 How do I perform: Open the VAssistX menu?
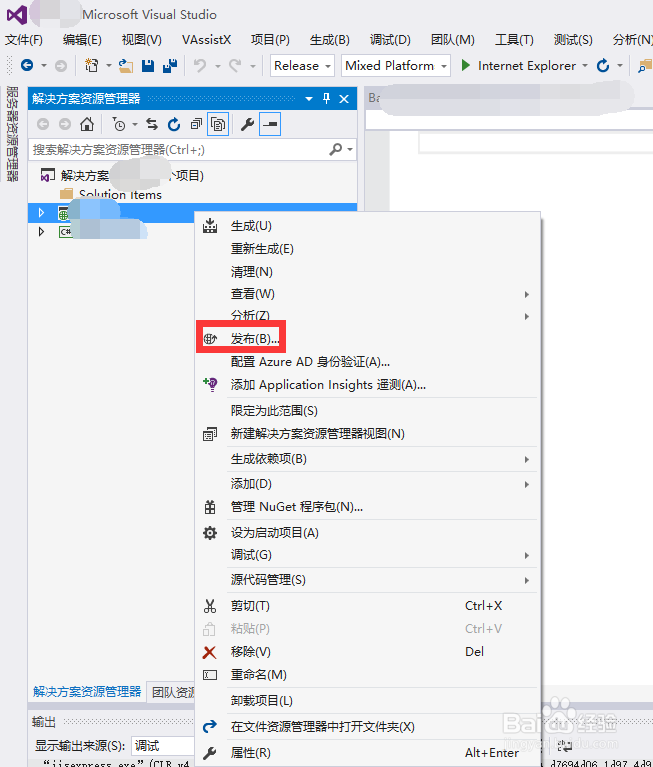206,40
